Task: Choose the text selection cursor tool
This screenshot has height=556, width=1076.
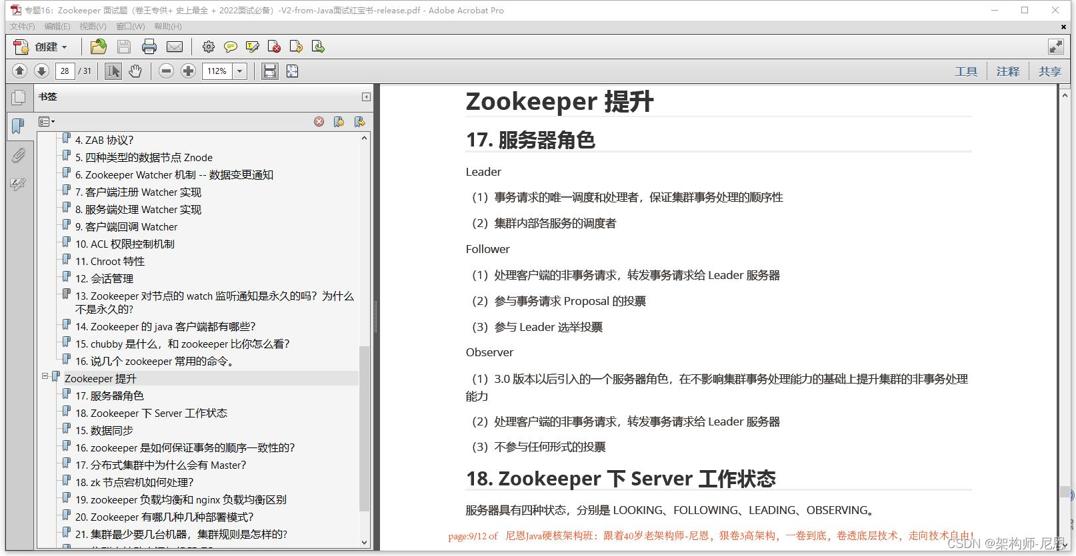Action: (113, 71)
